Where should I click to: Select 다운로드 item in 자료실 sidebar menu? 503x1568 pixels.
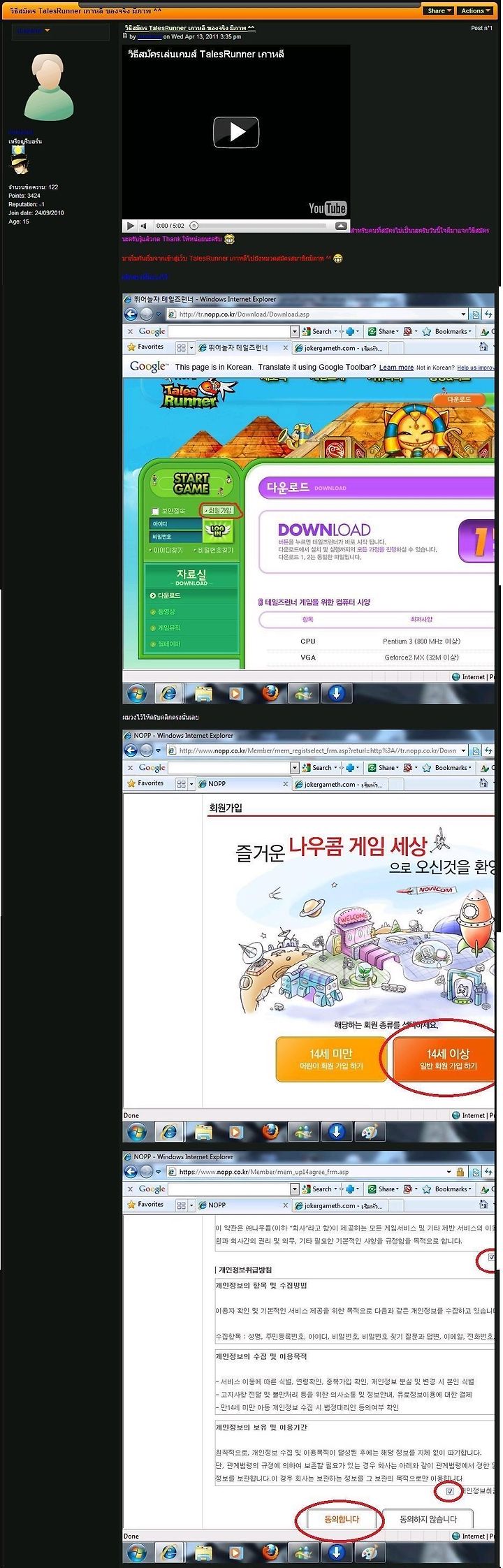point(168,595)
